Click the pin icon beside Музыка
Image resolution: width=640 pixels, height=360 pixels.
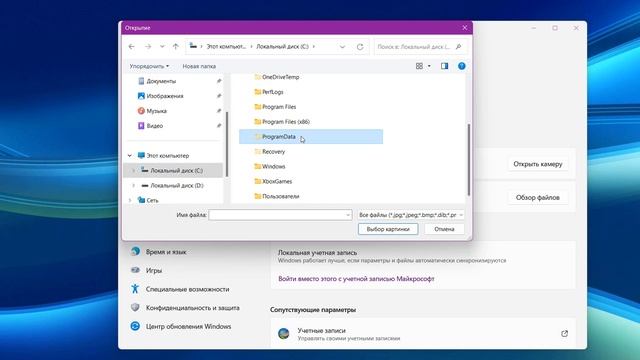click(219, 111)
